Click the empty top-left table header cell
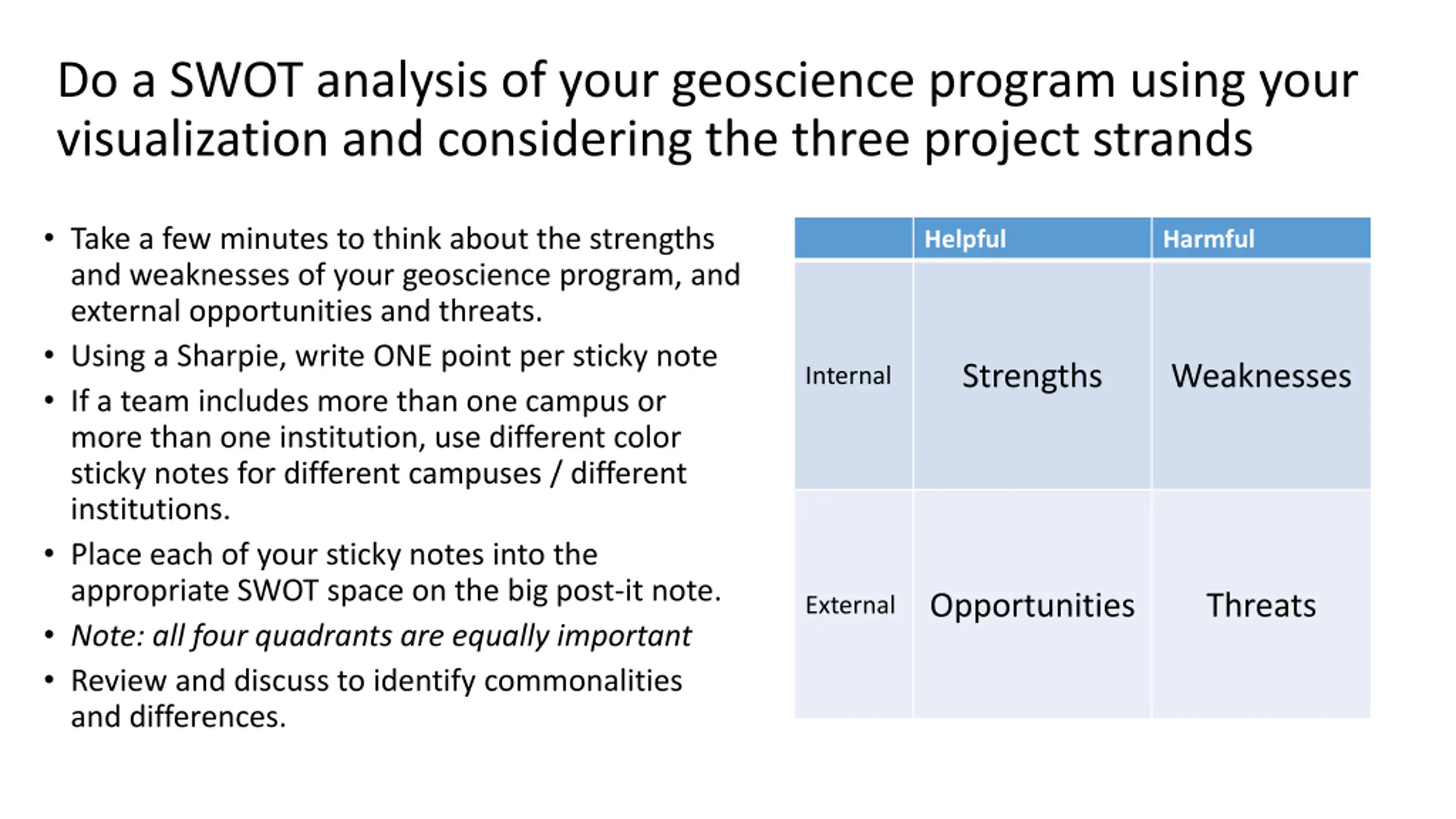 click(x=854, y=238)
